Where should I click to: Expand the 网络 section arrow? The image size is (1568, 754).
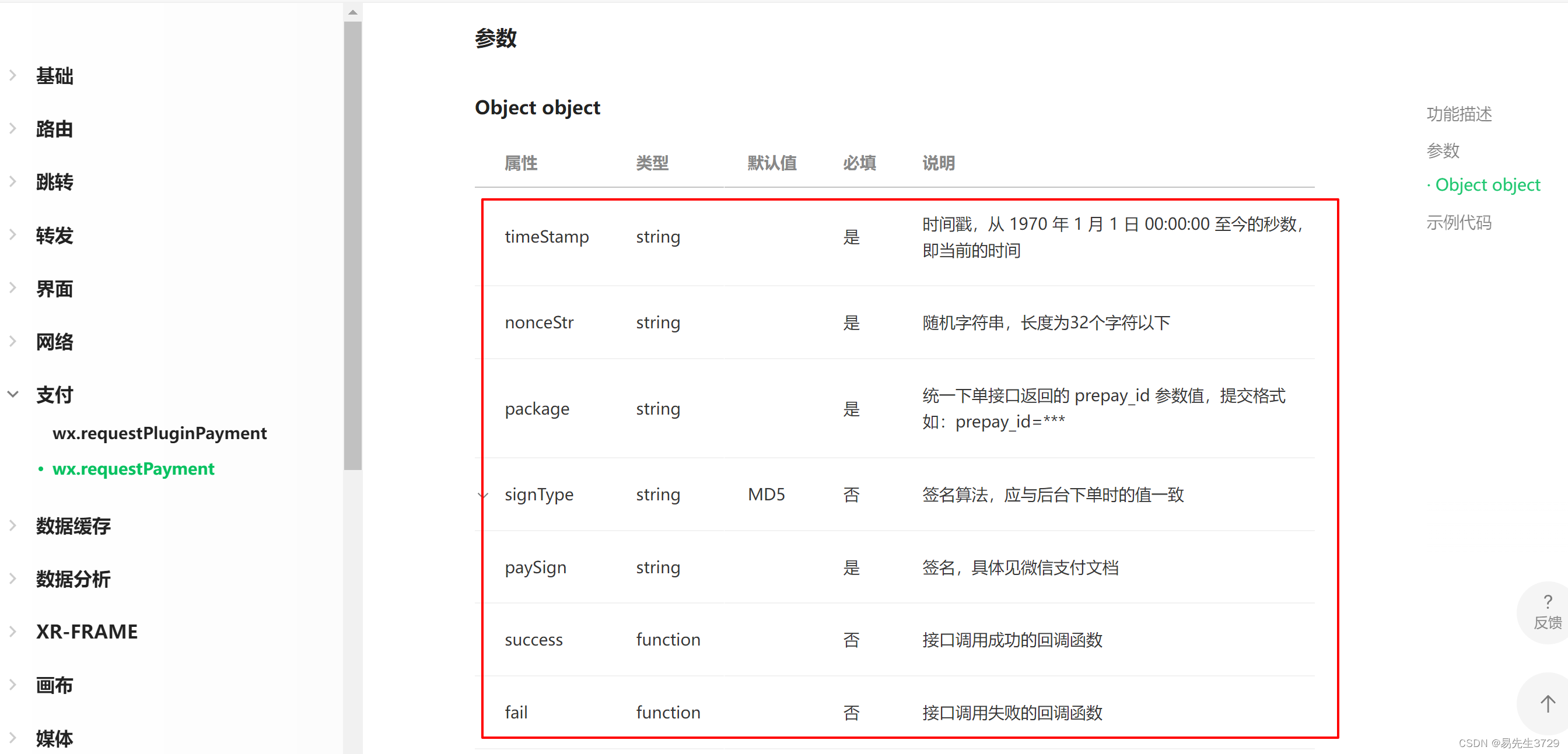tap(13, 342)
